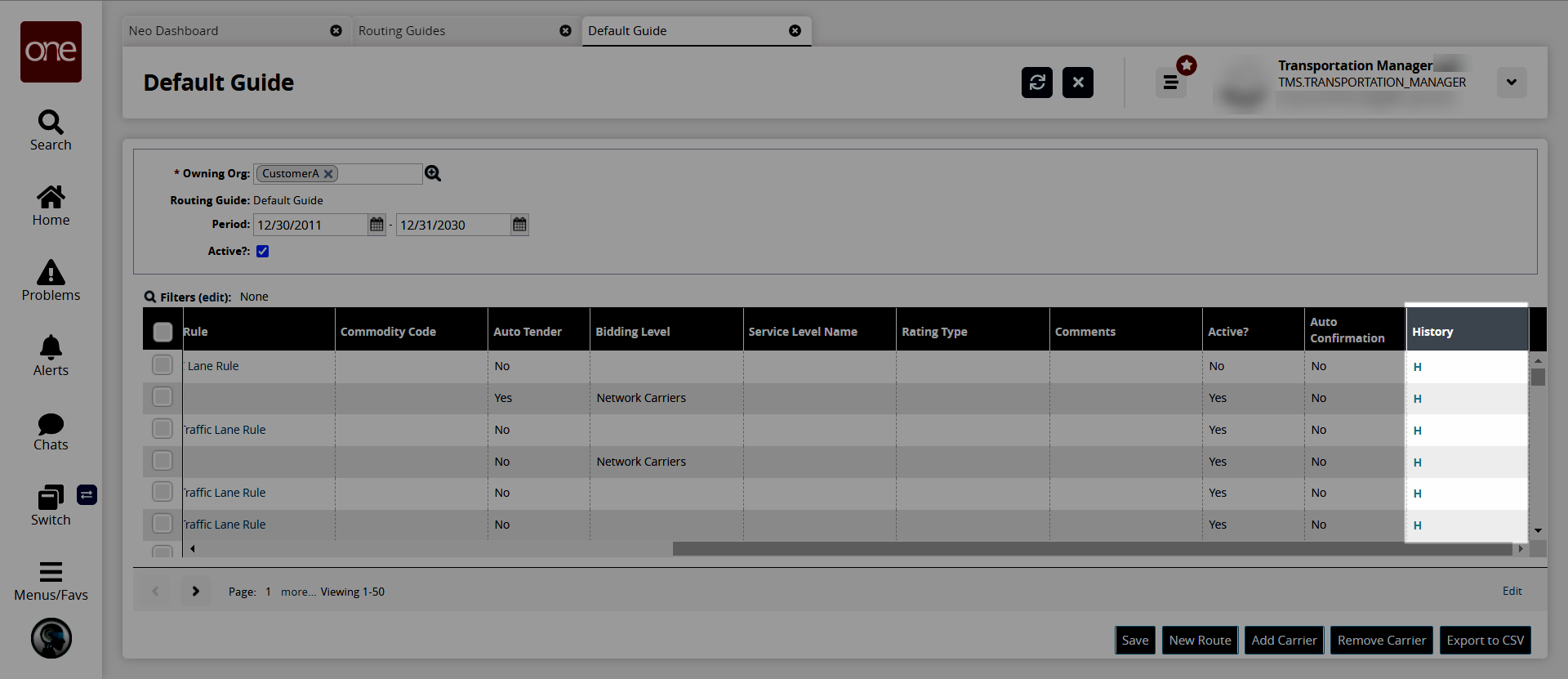Open the Period start date calendar picker

(376, 225)
